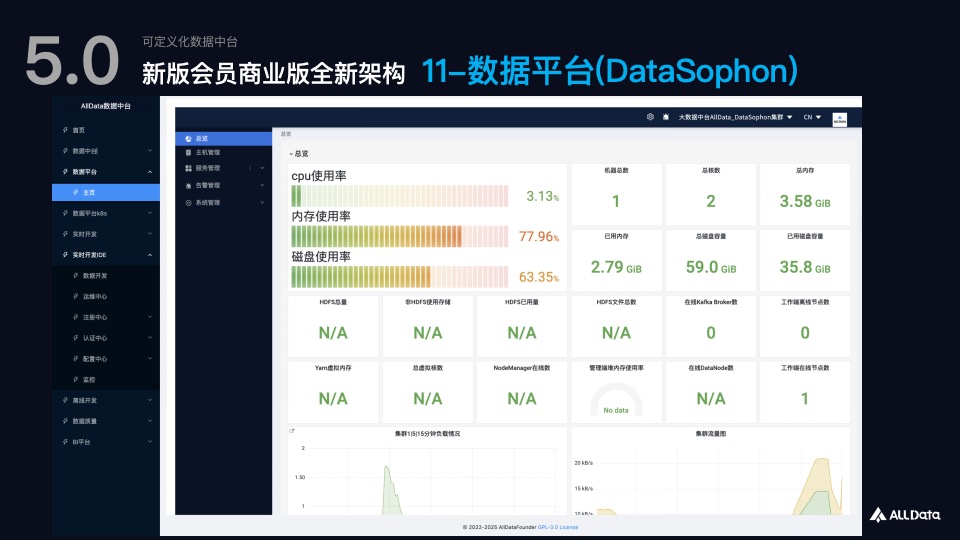Click the 总内存 3.58 GiB card
The height and width of the screenshot is (540, 960).
(805, 195)
